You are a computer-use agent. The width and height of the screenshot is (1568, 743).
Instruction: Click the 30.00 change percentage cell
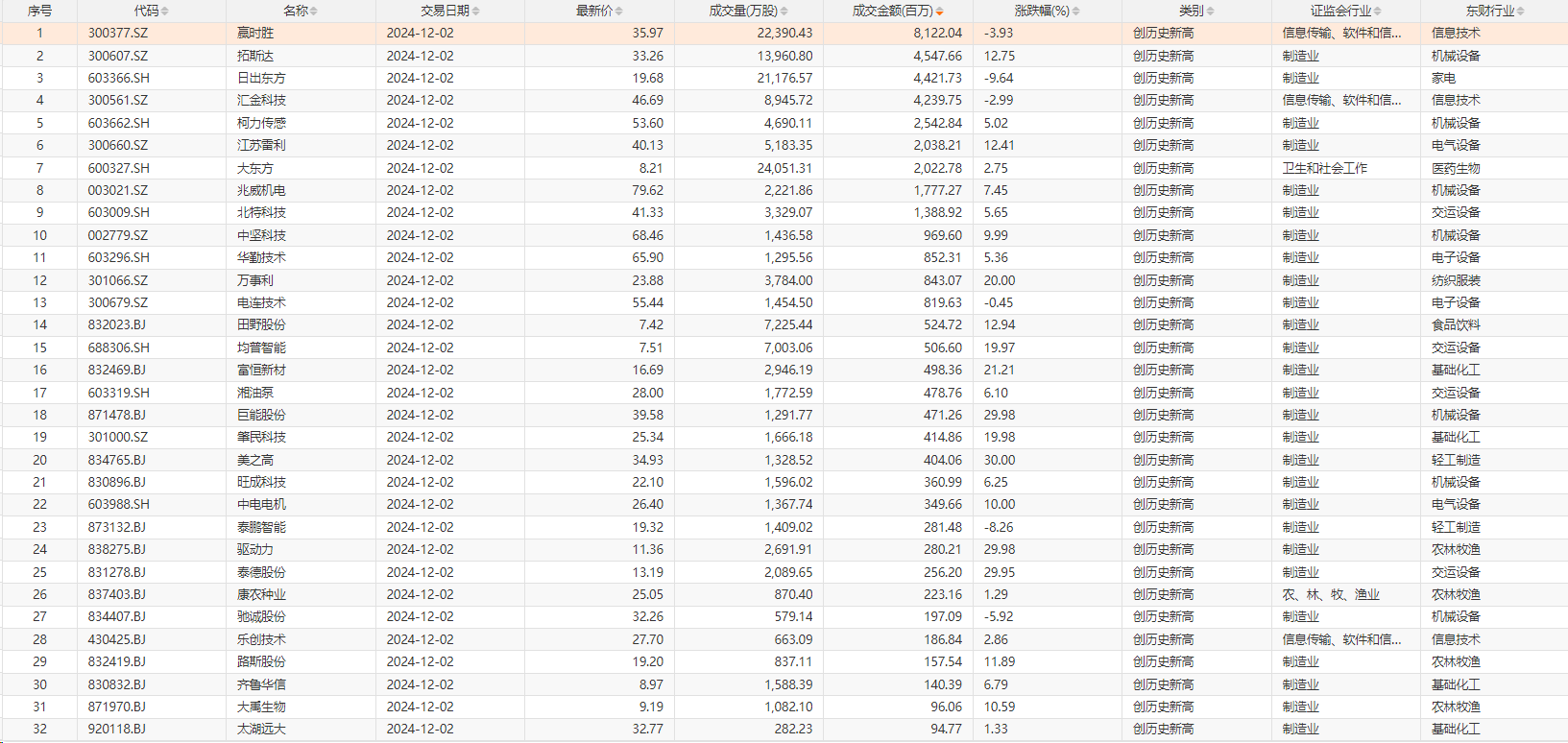[1000, 460]
